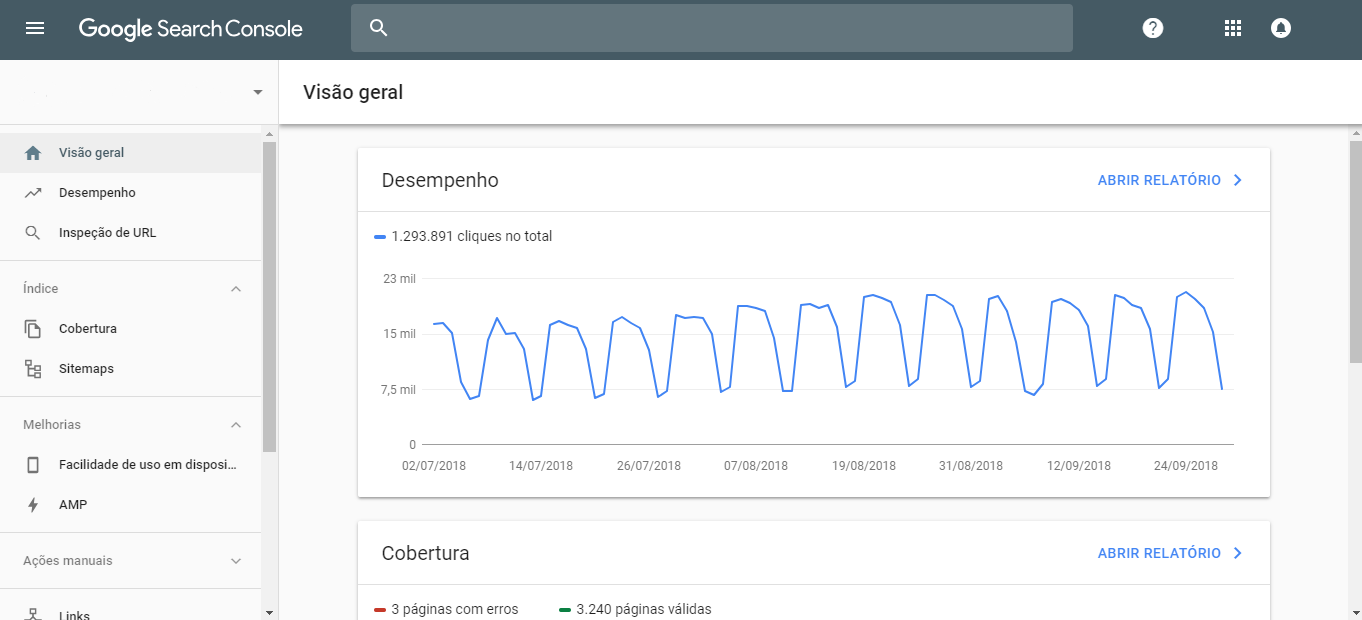Image resolution: width=1362 pixels, height=620 pixels.
Task: Open the Help question mark icon
Action: (1153, 28)
